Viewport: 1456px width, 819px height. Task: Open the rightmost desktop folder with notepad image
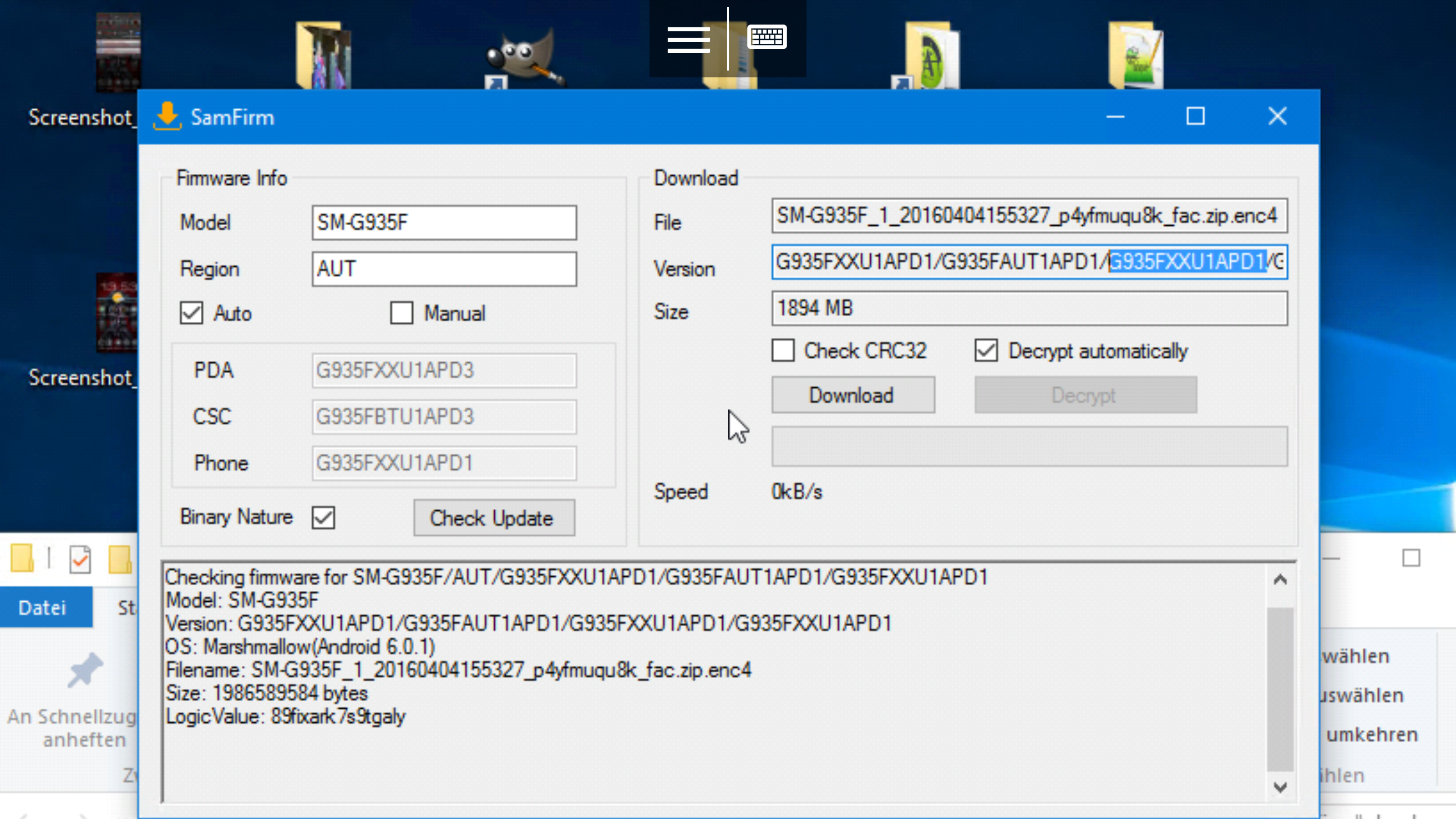(x=1136, y=55)
